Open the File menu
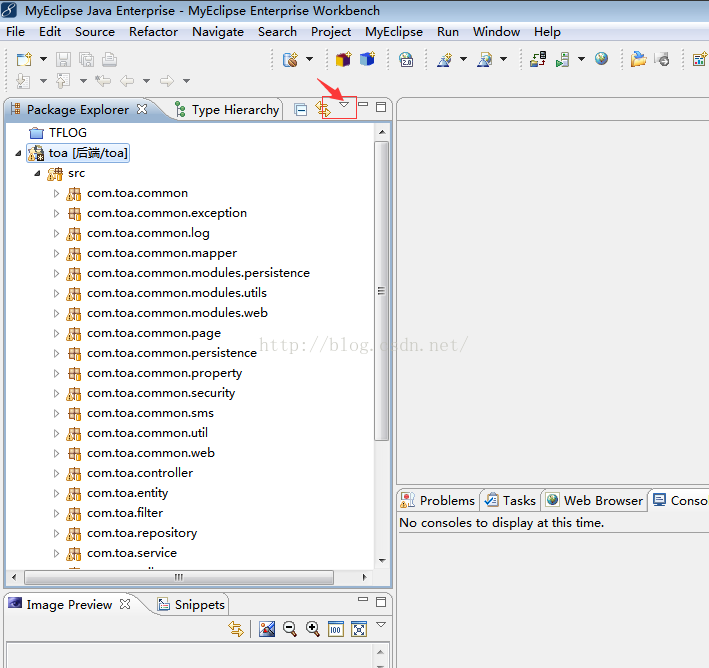The image size is (709, 668). point(15,32)
